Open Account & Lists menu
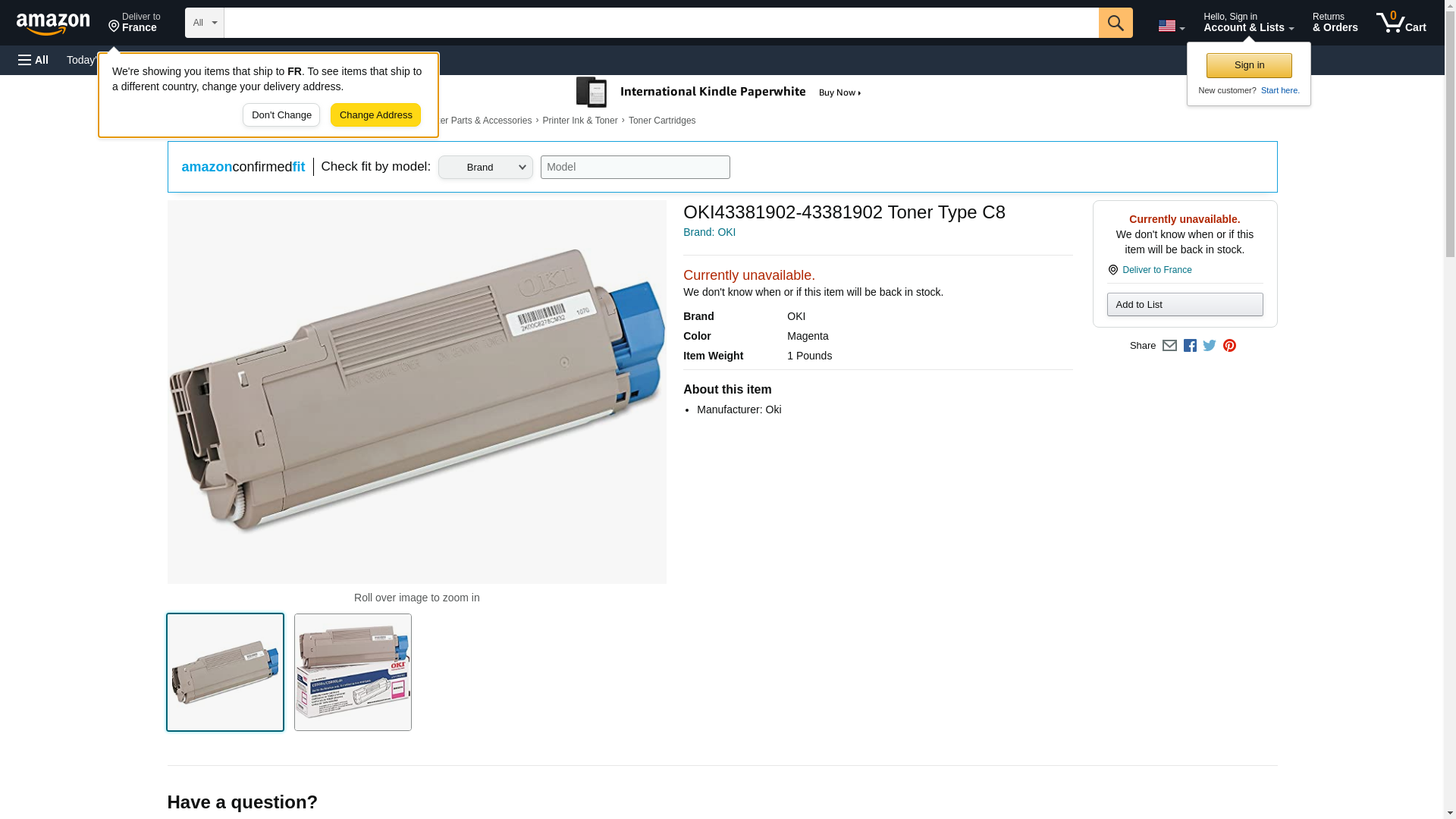 1248,23
